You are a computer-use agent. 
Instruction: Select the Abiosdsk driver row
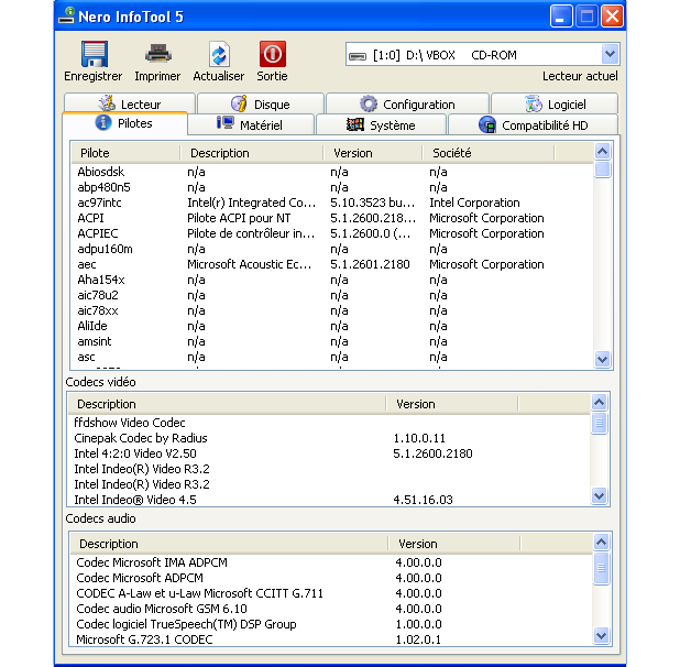click(332, 172)
